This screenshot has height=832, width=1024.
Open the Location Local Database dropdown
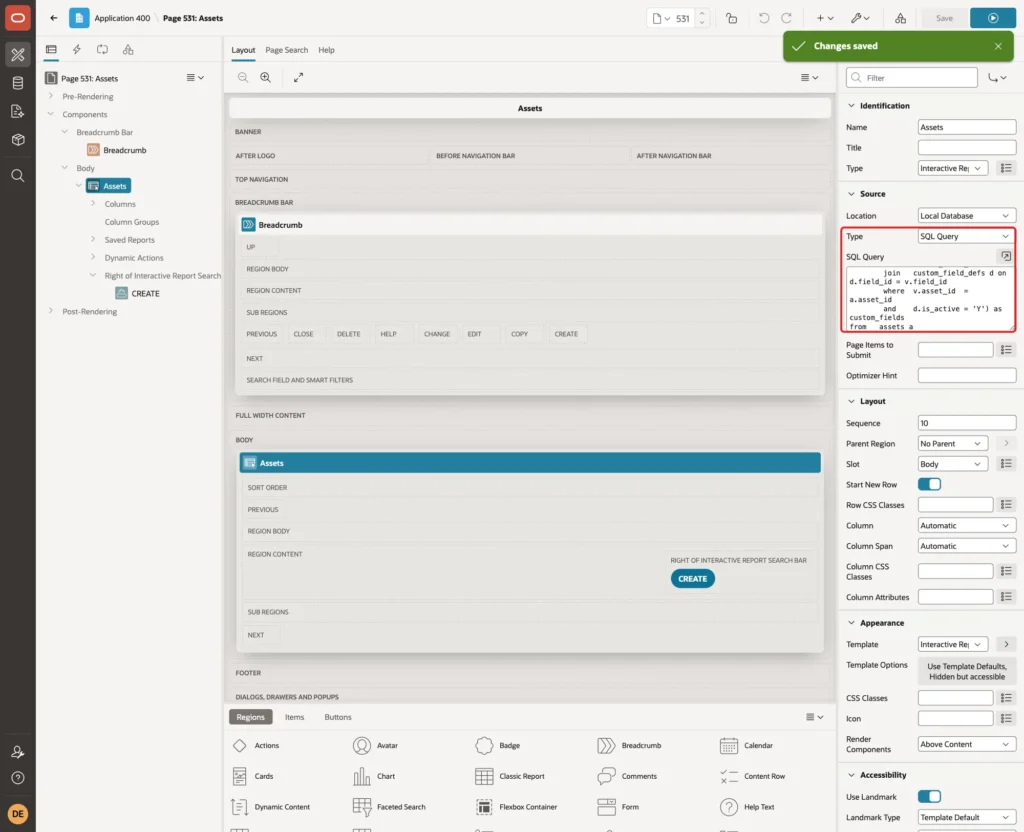(967, 216)
